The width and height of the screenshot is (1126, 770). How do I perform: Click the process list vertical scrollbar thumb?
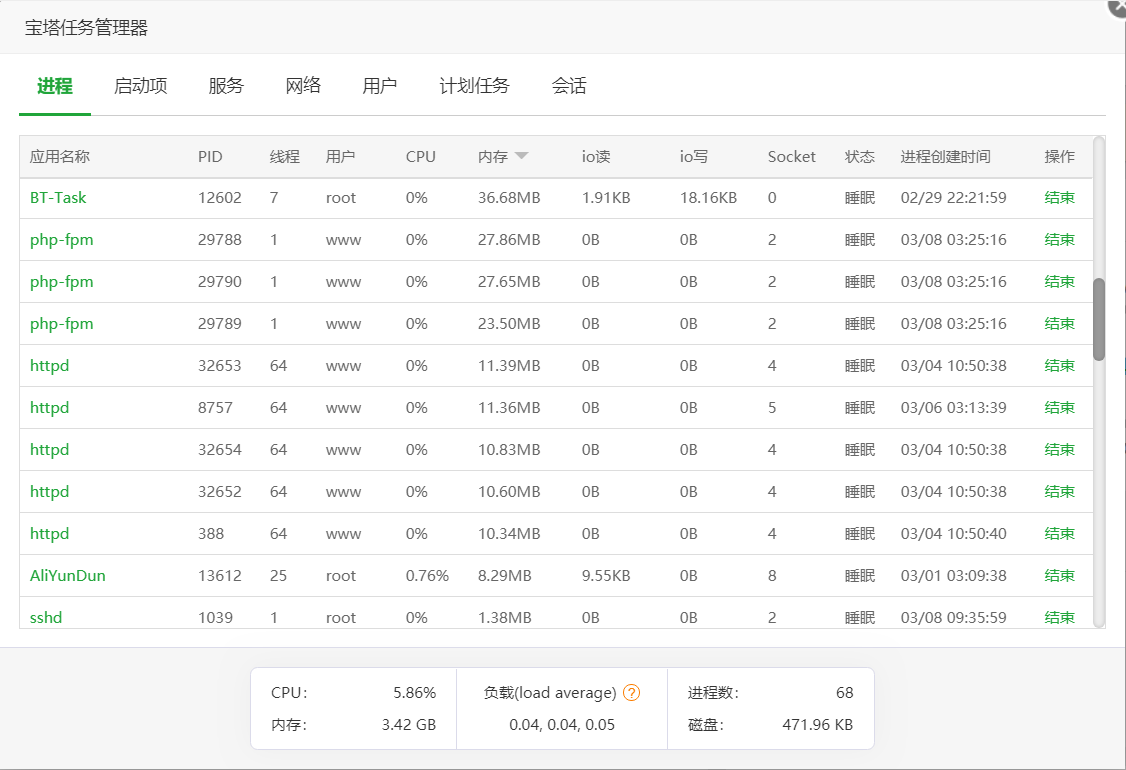[1099, 319]
